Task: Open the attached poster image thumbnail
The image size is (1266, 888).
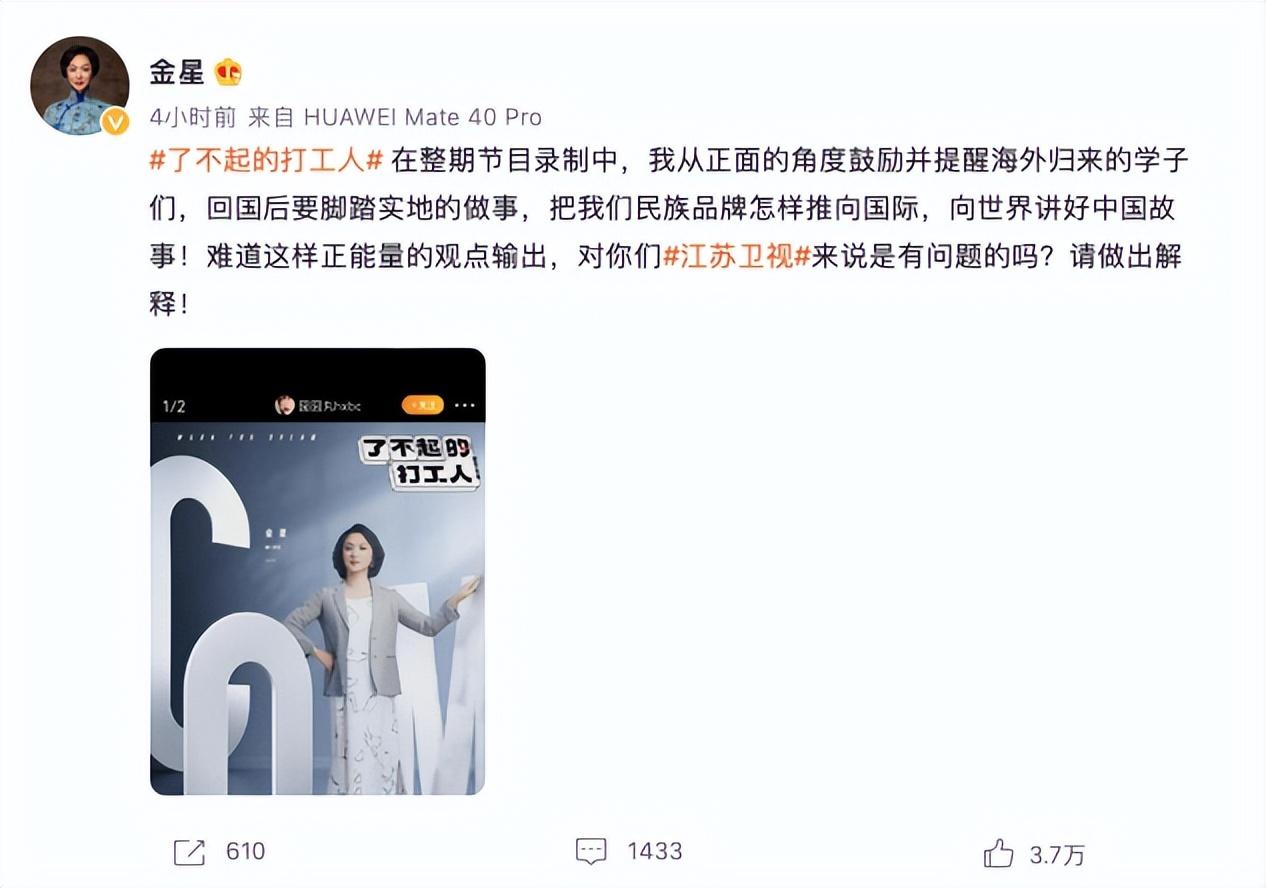Action: [318, 571]
